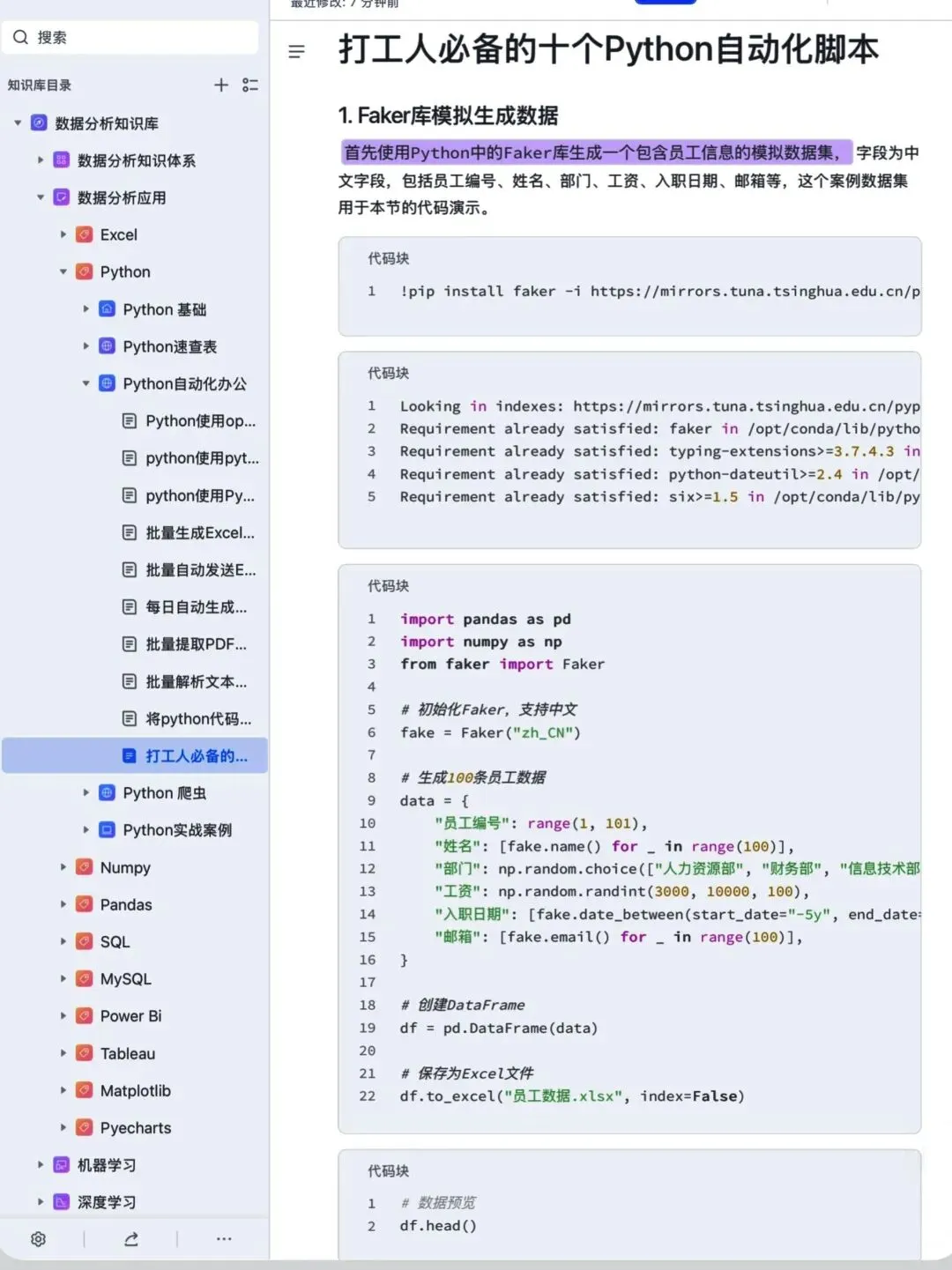Screen dimensions: 952x1270
Task: Click the Python速查表 blue icon
Action: (x=107, y=346)
